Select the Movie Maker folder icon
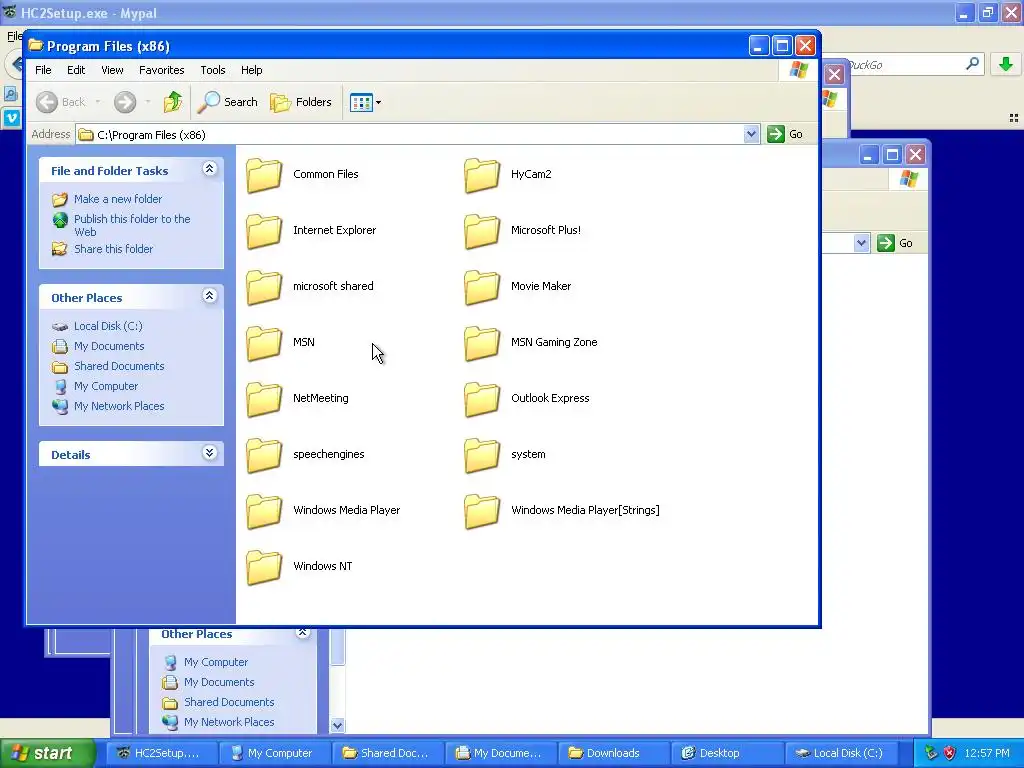1024x768 pixels. (x=482, y=287)
